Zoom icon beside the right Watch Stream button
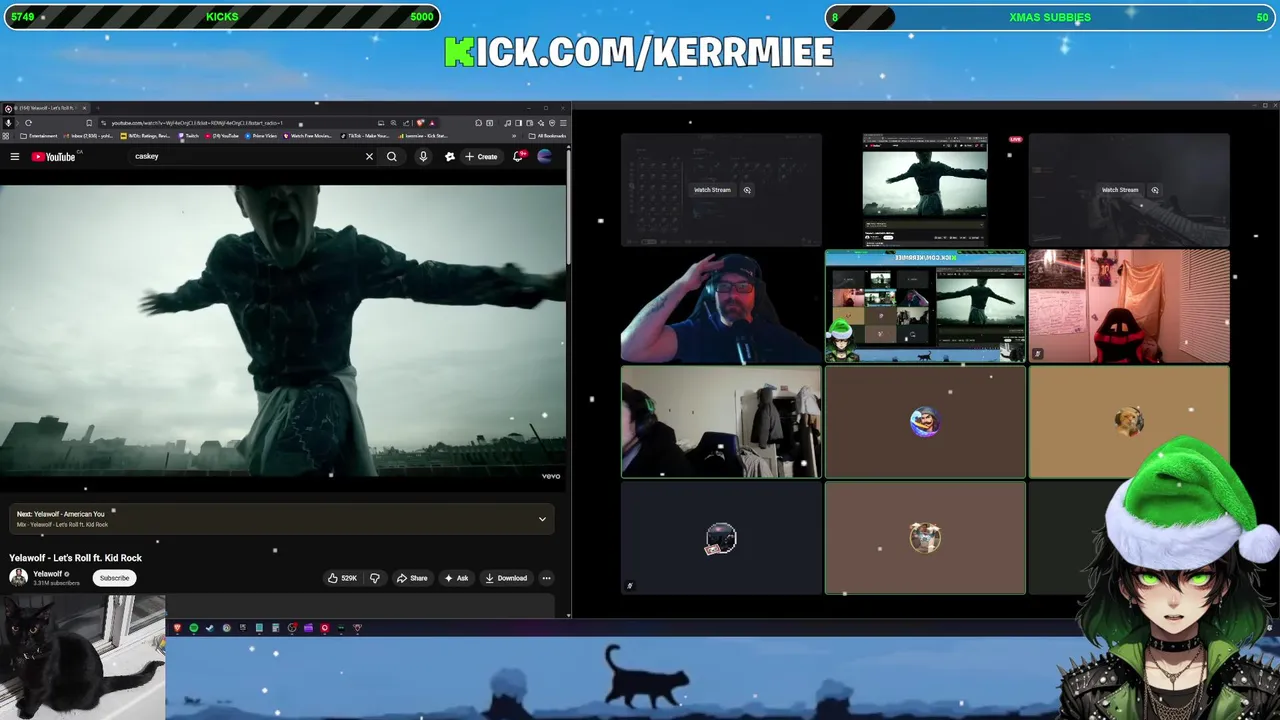Viewport: 1280px width, 720px height. [1155, 190]
